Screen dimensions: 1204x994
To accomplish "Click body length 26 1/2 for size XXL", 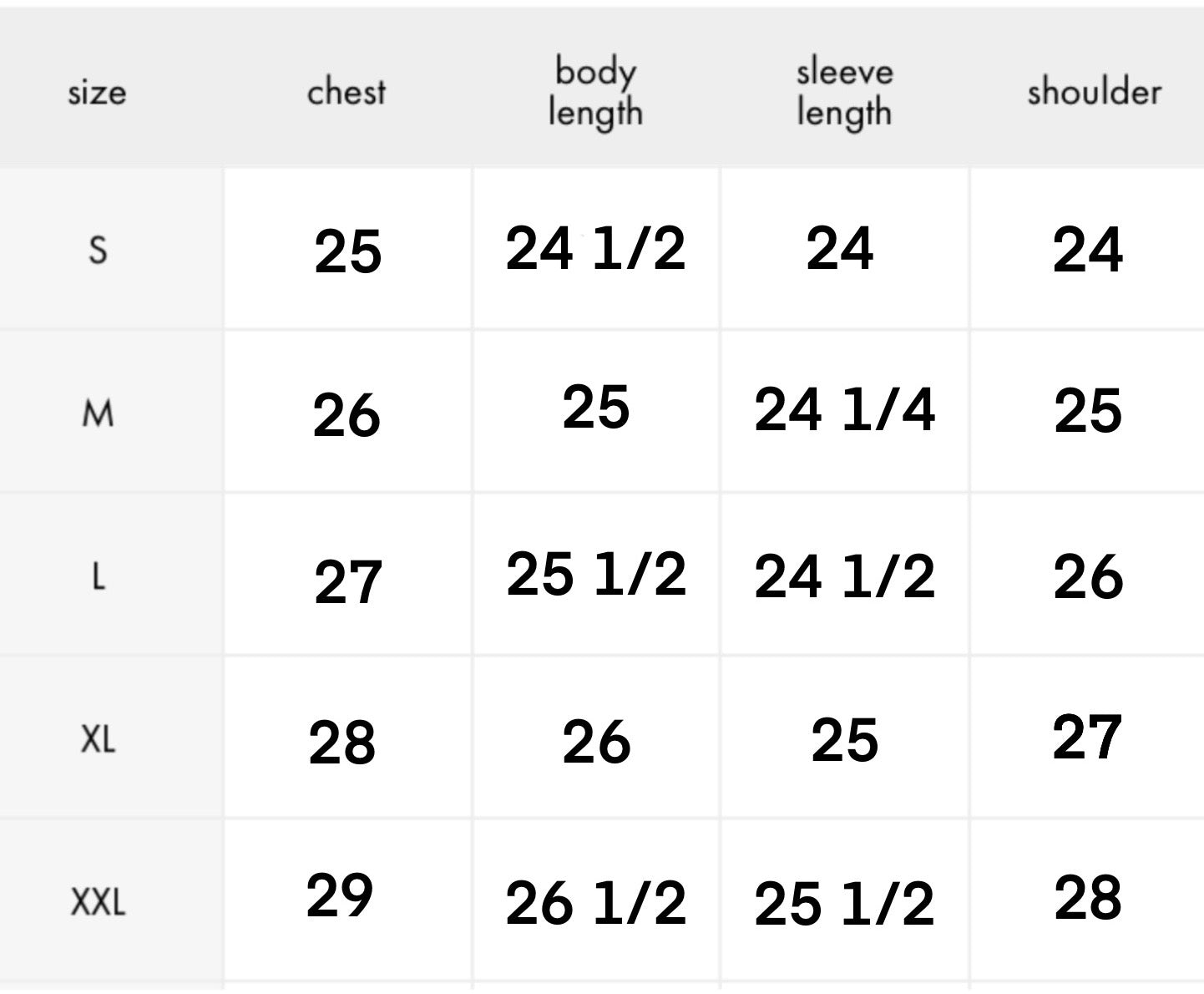I will [x=595, y=903].
